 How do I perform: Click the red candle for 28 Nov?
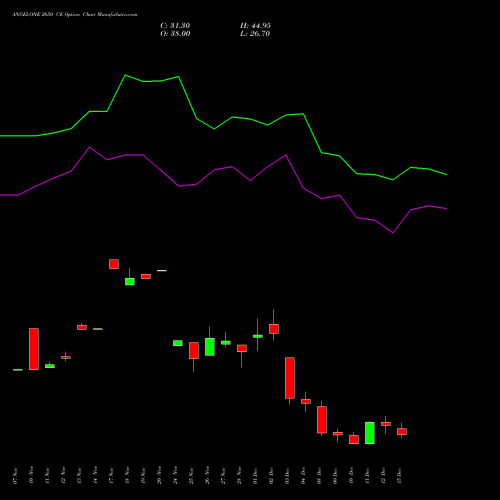pyautogui.click(x=242, y=348)
